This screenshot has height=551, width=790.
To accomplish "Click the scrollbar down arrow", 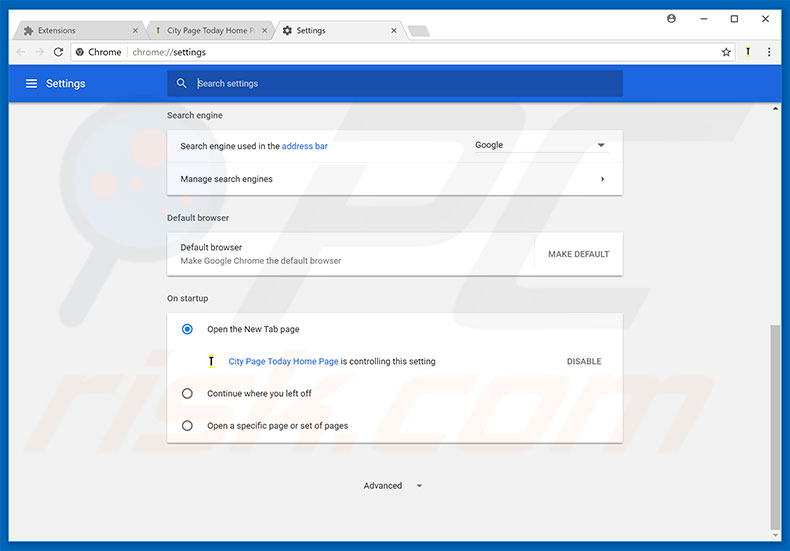I will 775,535.
